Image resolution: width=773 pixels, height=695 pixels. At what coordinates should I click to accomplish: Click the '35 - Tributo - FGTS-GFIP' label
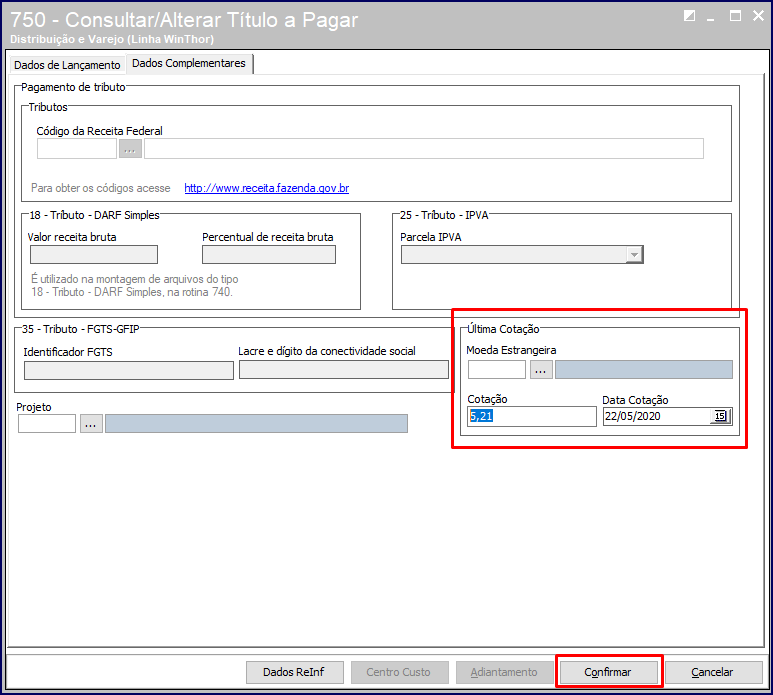[x=80, y=329]
